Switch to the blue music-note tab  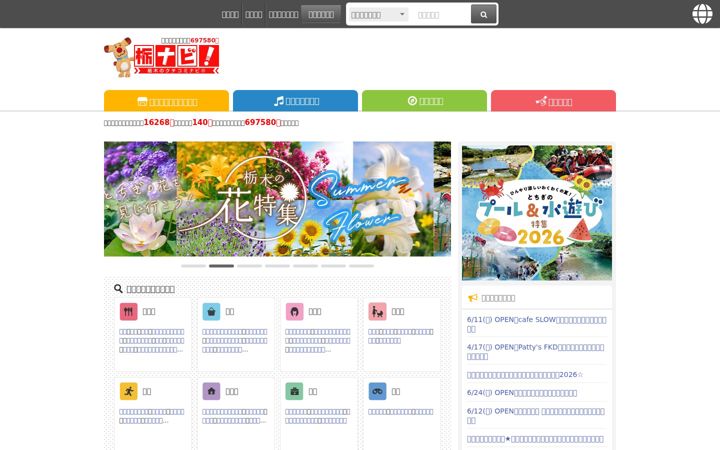295,101
